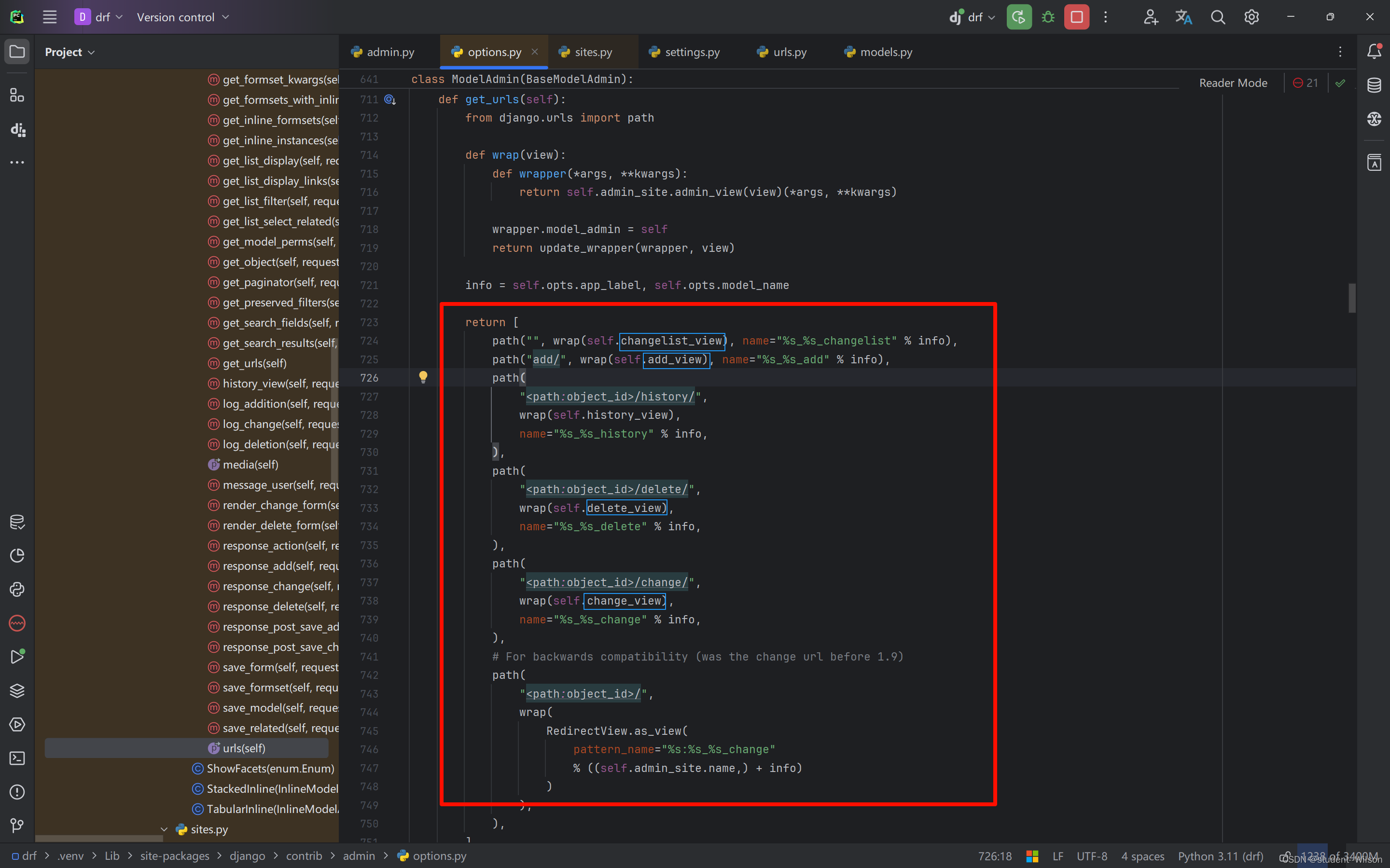Select get_urls(self) in structure tree
Image resolution: width=1390 pixels, height=868 pixels.
254,363
